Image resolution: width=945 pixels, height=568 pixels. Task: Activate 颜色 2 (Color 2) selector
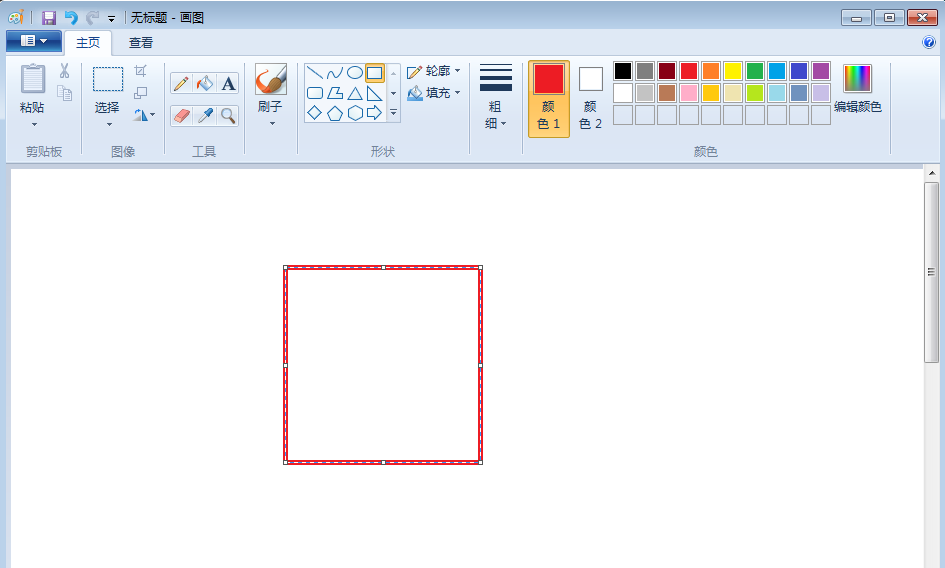tap(591, 99)
